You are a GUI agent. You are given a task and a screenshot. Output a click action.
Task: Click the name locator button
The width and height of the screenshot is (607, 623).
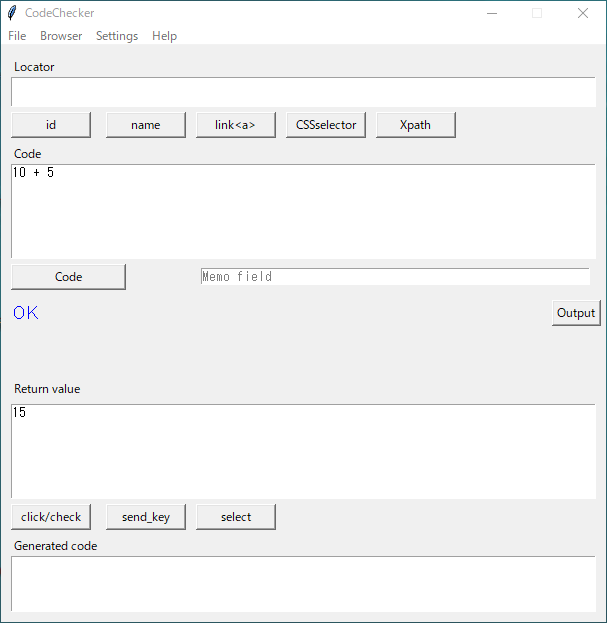point(146,125)
